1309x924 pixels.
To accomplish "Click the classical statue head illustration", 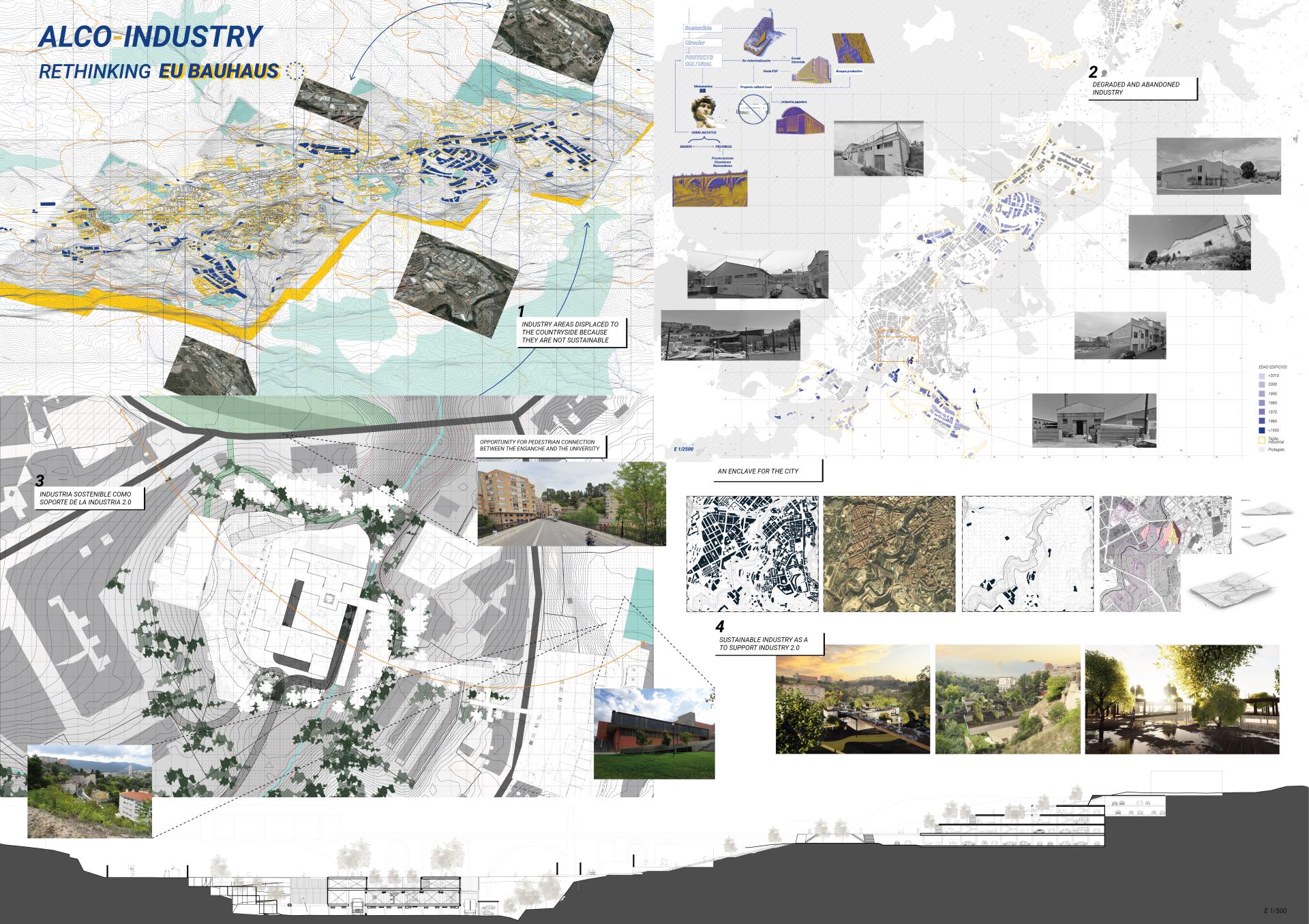I will point(704,112).
